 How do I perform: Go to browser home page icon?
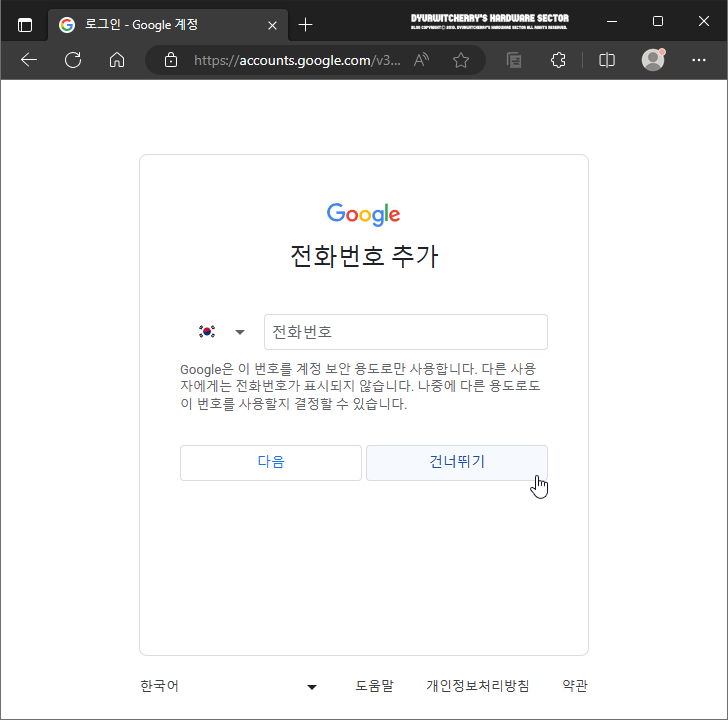coord(117,60)
